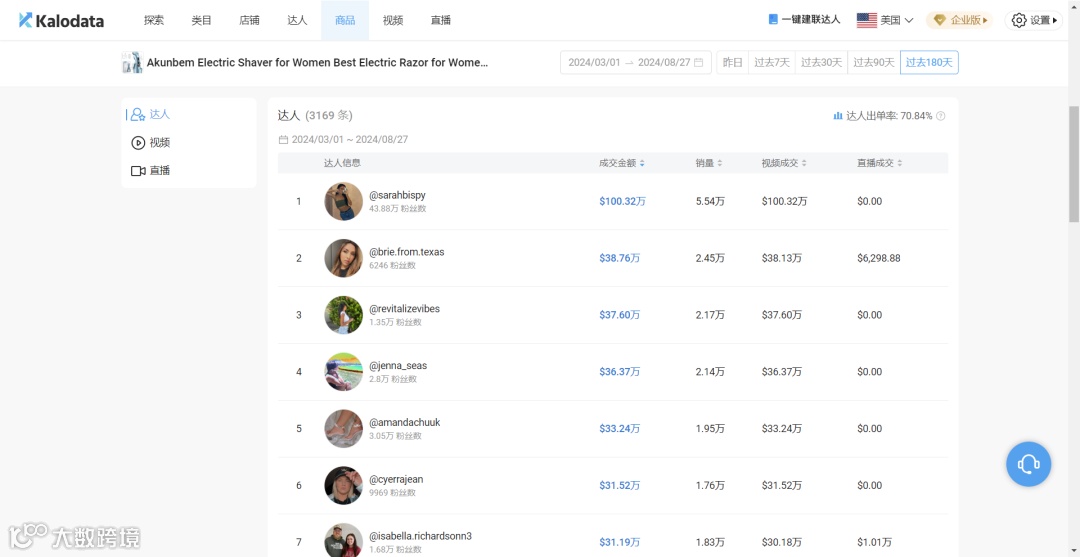1080x557 pixels.
Task: Open the 探索 menu item
Action: [154, 21]
